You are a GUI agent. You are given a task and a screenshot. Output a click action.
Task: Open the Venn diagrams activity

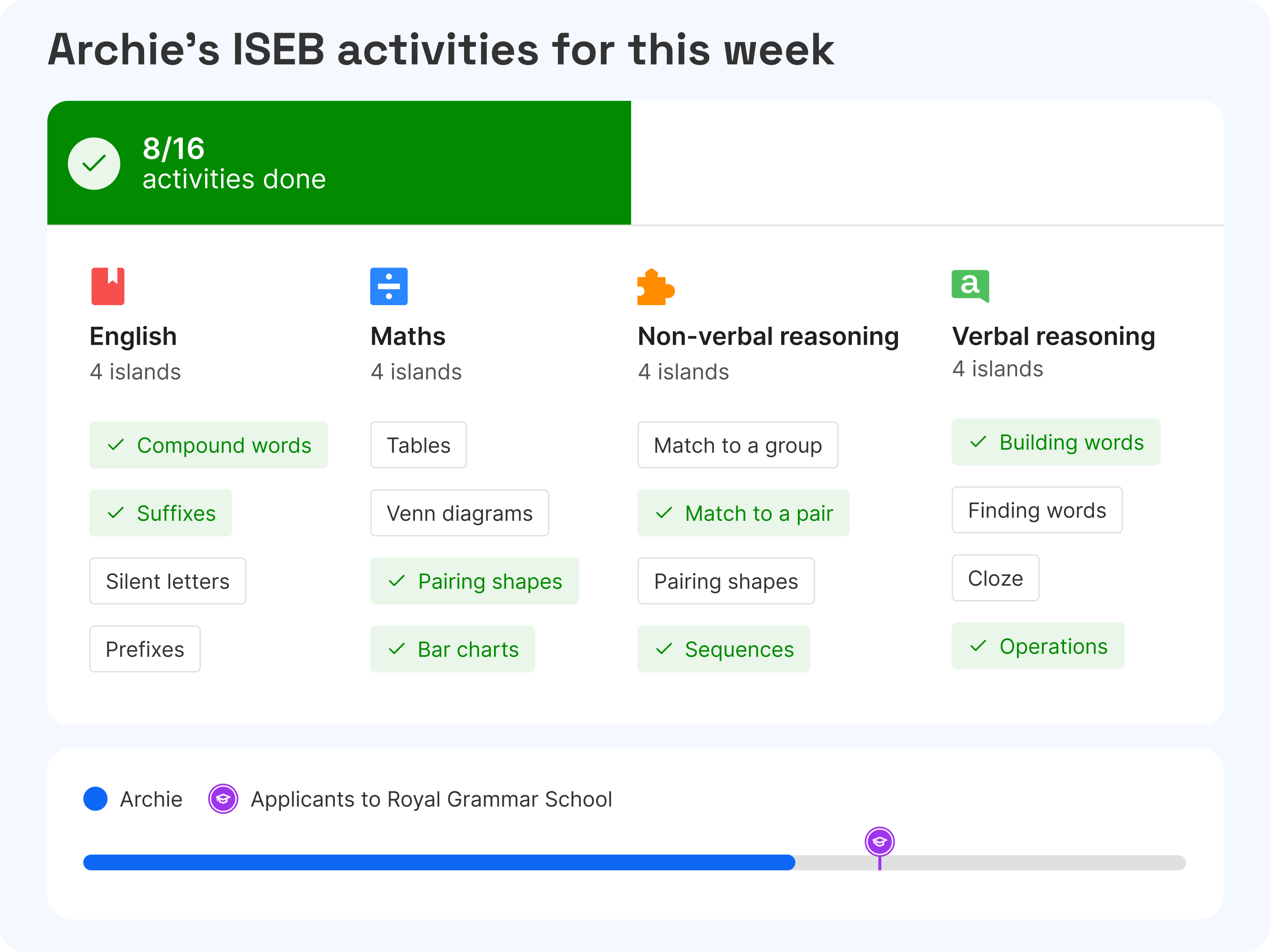(459, 513)
